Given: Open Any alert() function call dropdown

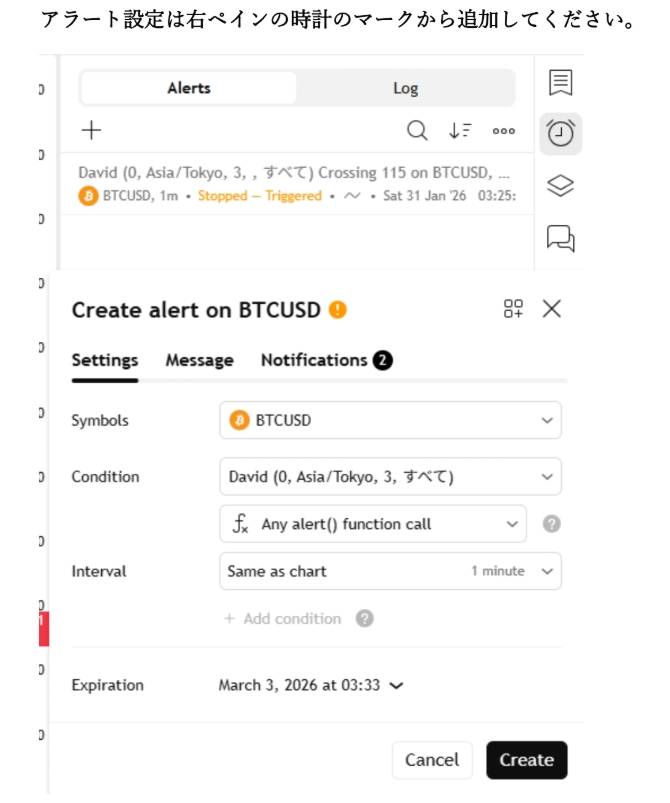Looking at the screenshot, I should click(372, 524).
